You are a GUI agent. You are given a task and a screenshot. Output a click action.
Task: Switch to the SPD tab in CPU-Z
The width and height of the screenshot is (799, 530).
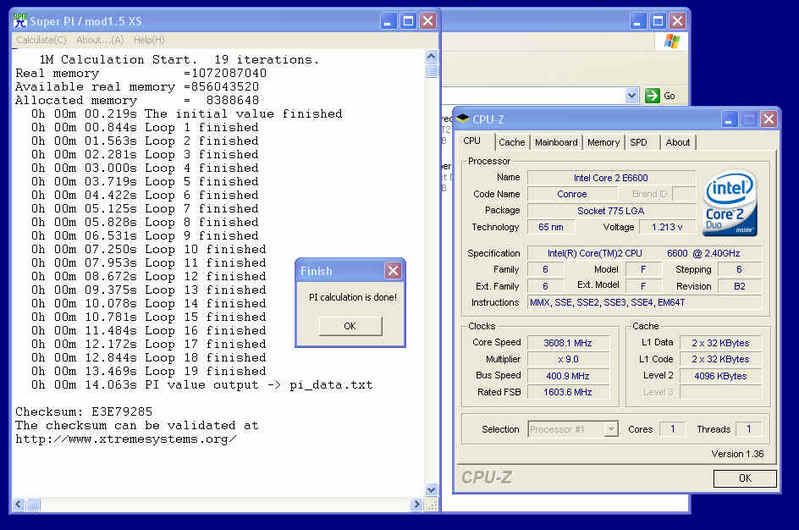point(638,142)
